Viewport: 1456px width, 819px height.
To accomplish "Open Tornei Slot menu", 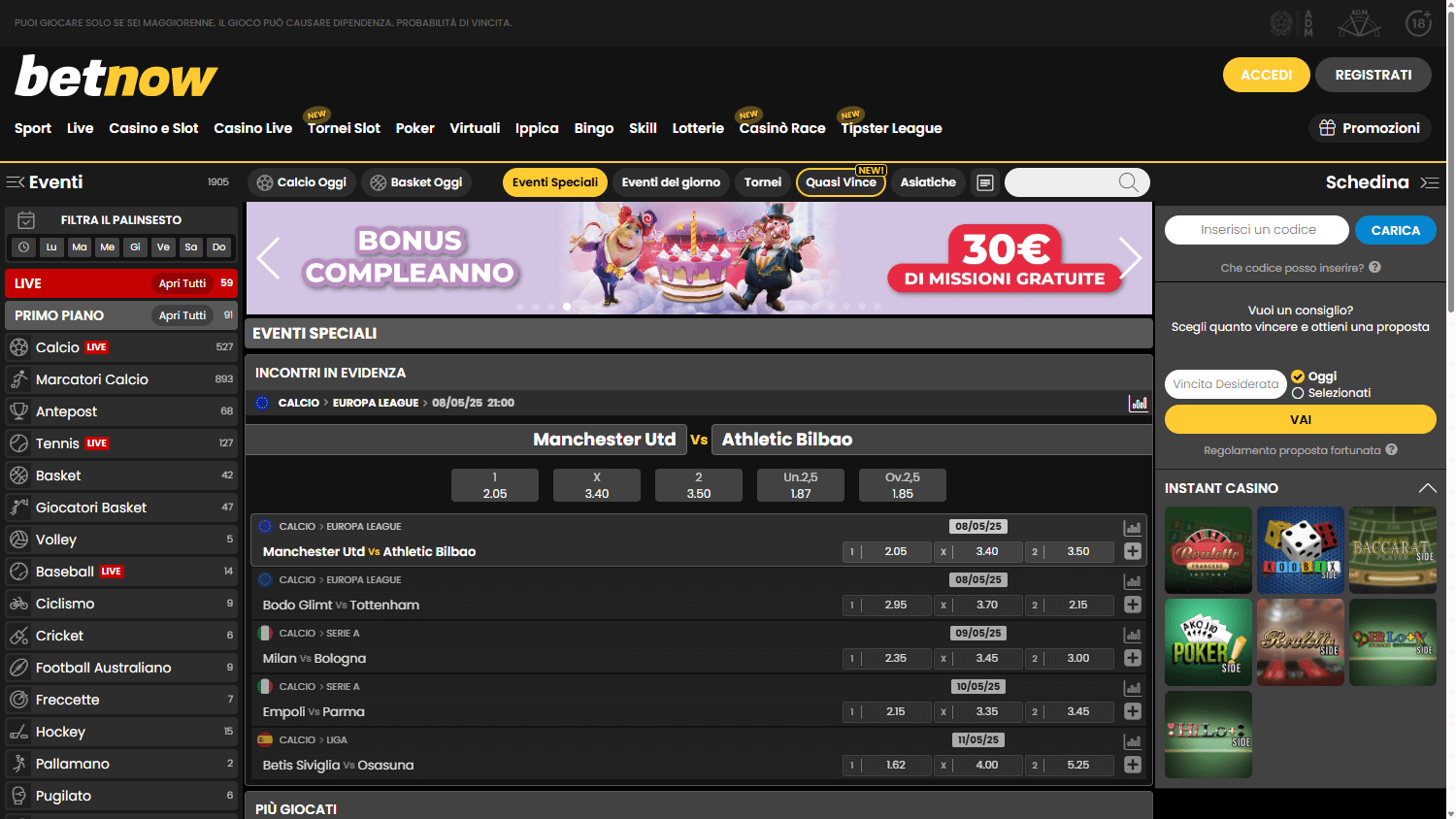I will coord(344,128).
